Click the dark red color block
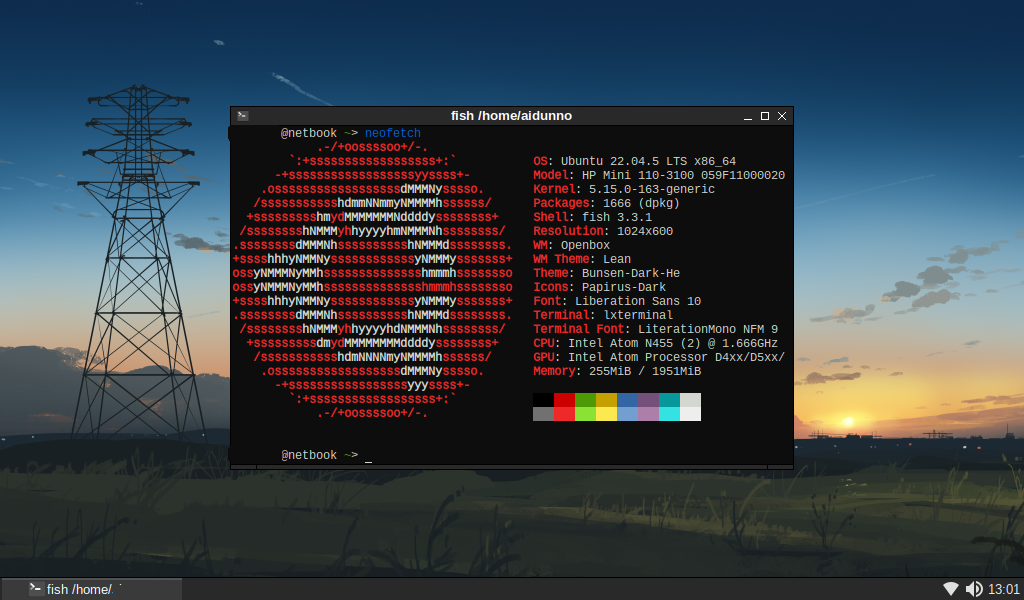The height and width of the screenshot is (600, 1024). tap(564, 400)
